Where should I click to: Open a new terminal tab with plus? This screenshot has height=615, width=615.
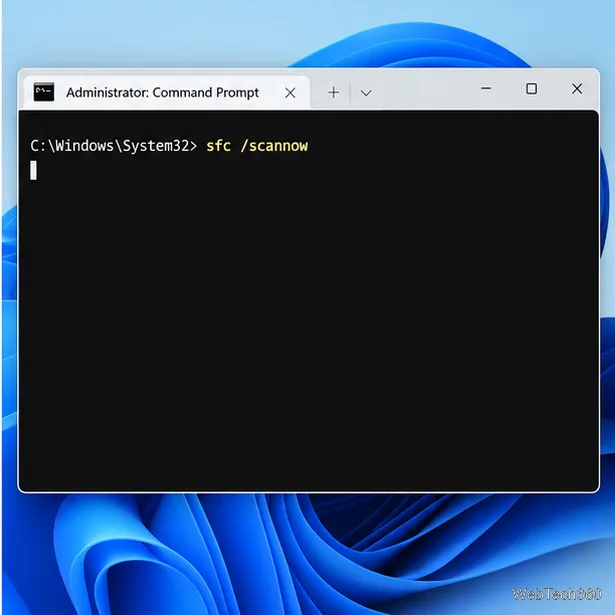coord(333,93)
